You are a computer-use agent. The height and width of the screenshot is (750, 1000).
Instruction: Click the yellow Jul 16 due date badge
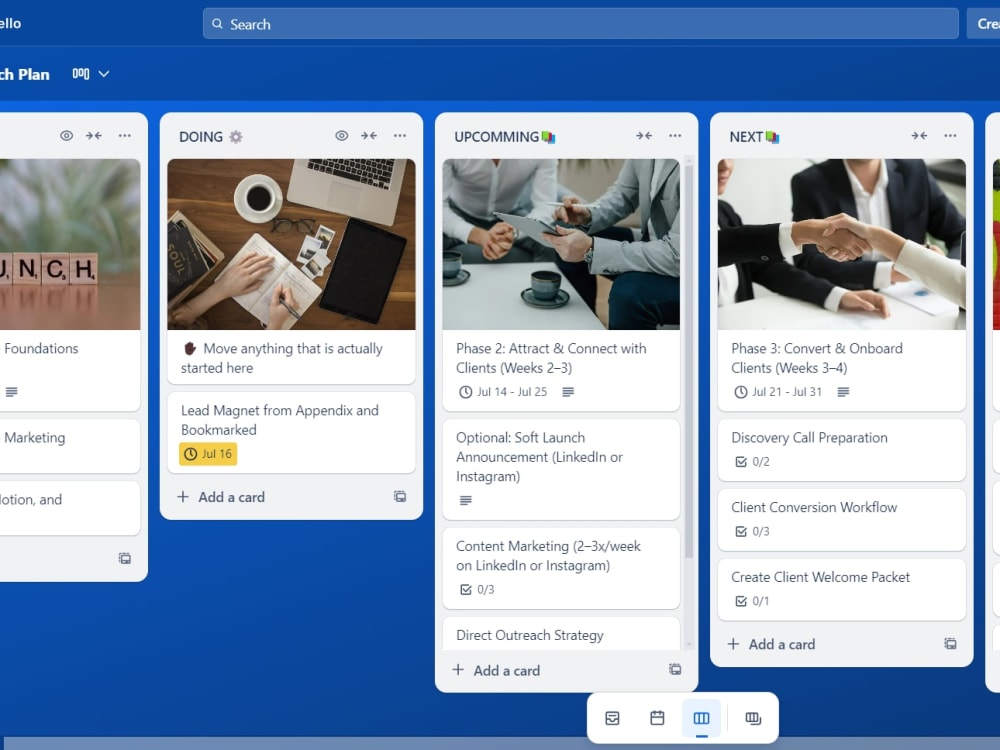pos(208,454)
